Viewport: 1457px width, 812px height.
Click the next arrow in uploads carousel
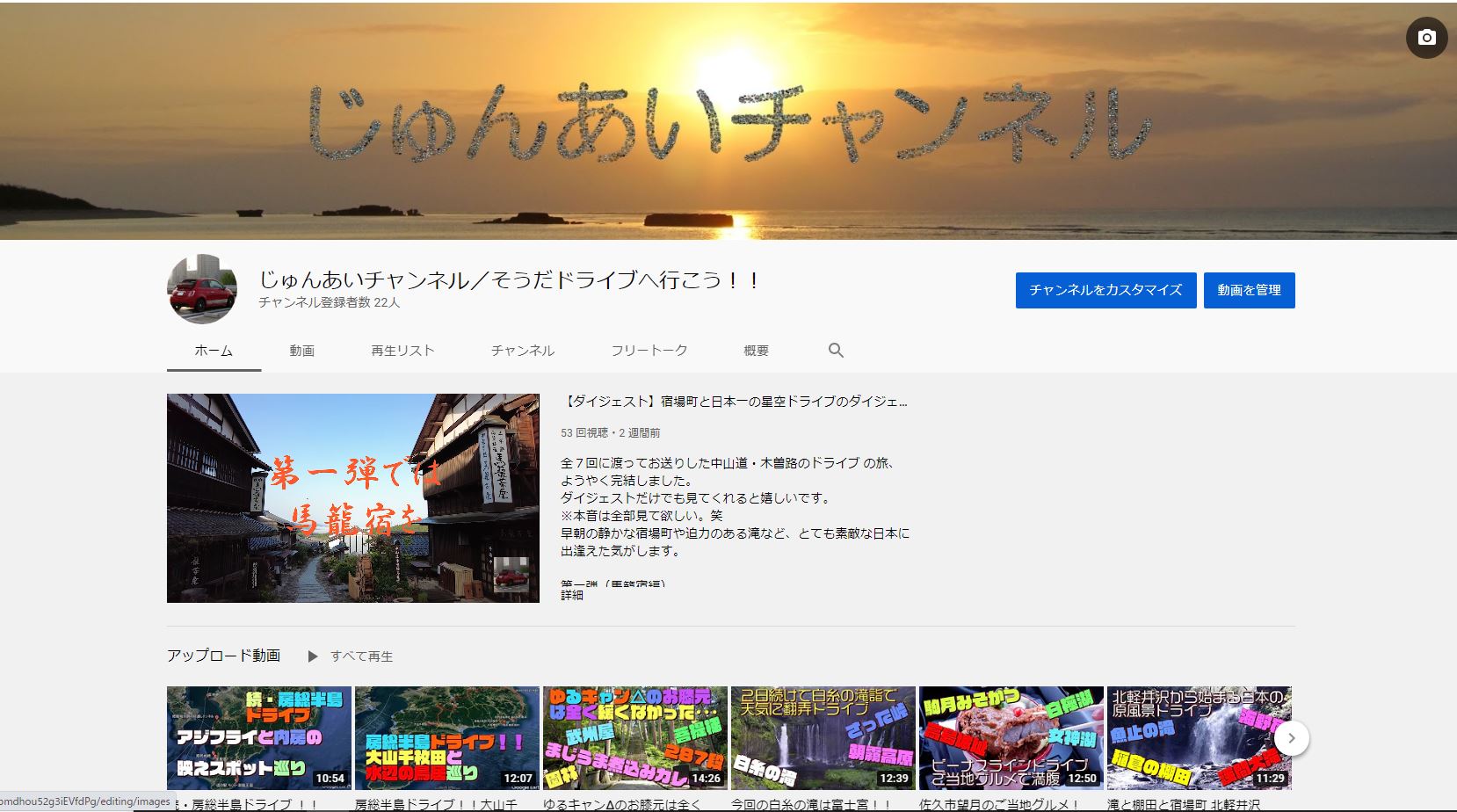[1291, 738]
